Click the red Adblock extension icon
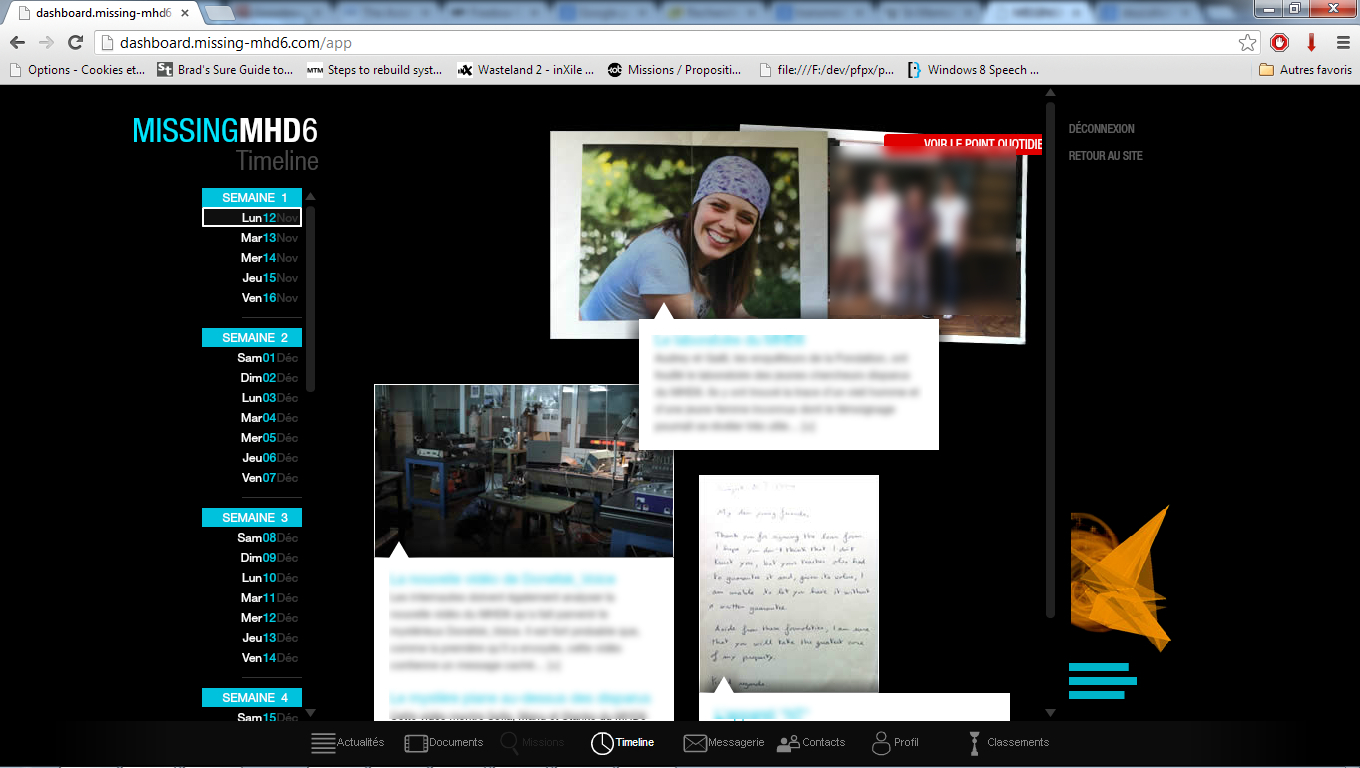 click(1279, 43)
